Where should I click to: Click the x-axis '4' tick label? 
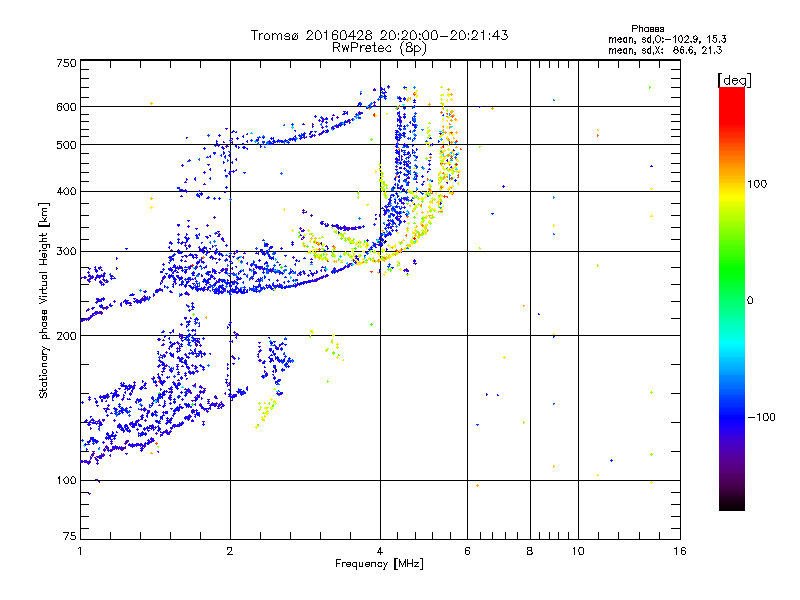pyautogui.click(x=380, y=551)
